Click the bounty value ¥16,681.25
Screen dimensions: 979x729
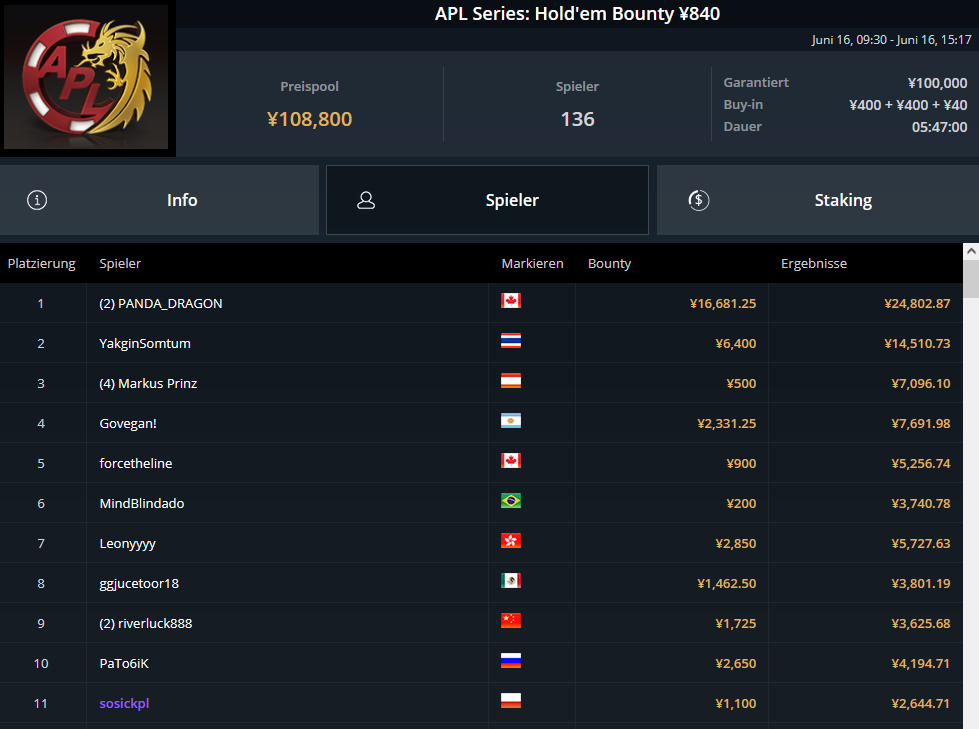(723, 303)
